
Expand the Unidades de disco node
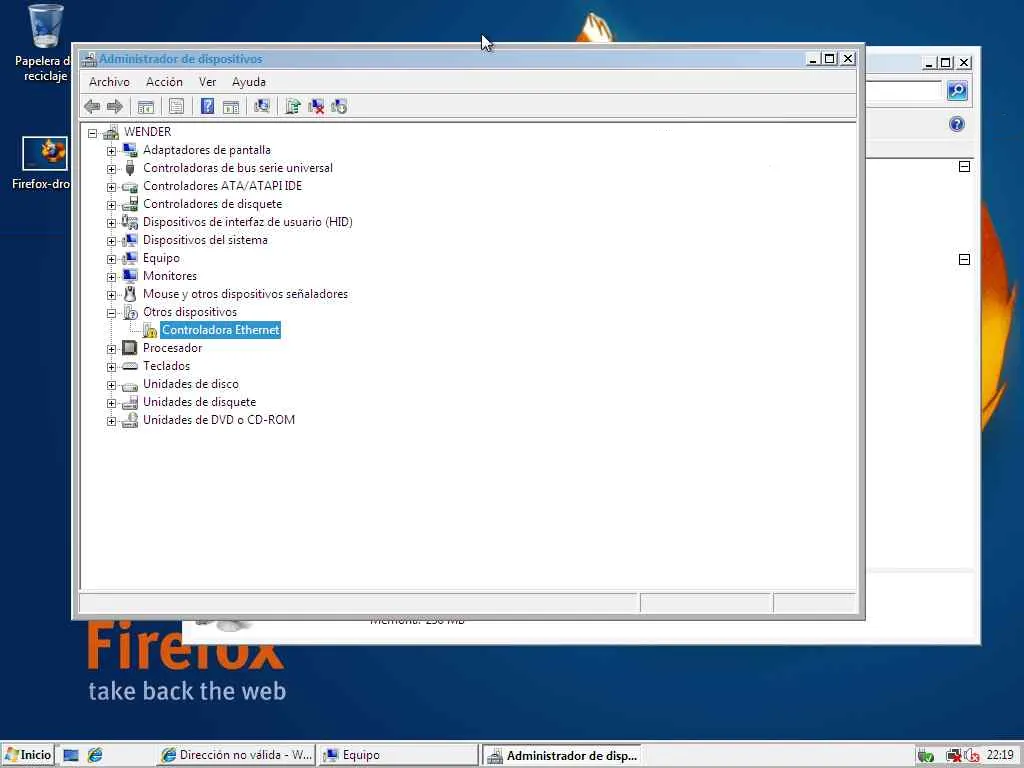coord(112,385)
